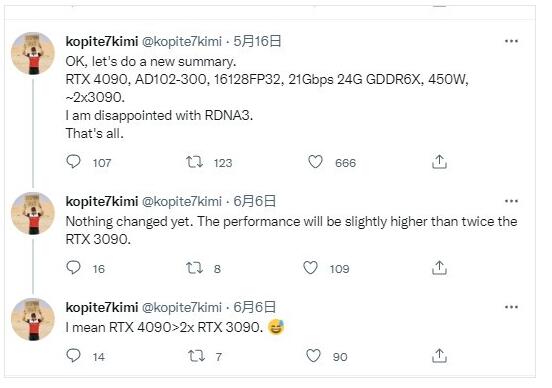This screenshot has height=388, width=552.
Task: Share the 'I mean RTX 4090>2x' tweet
Action: point(439,356)
